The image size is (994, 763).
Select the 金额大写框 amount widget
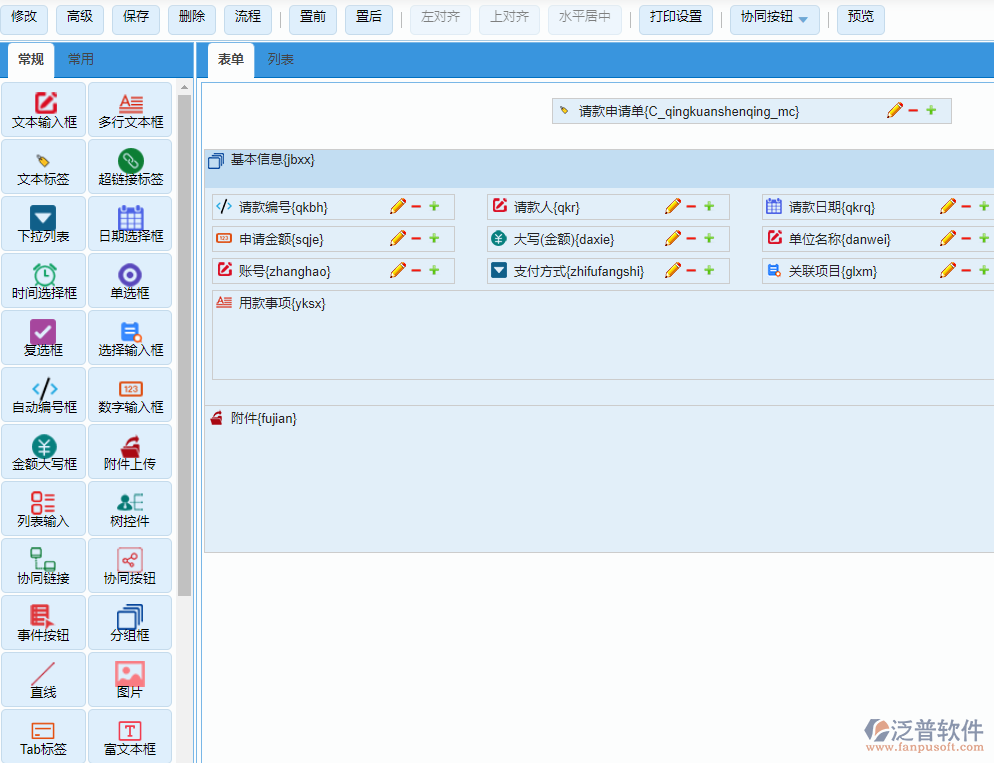45,452
